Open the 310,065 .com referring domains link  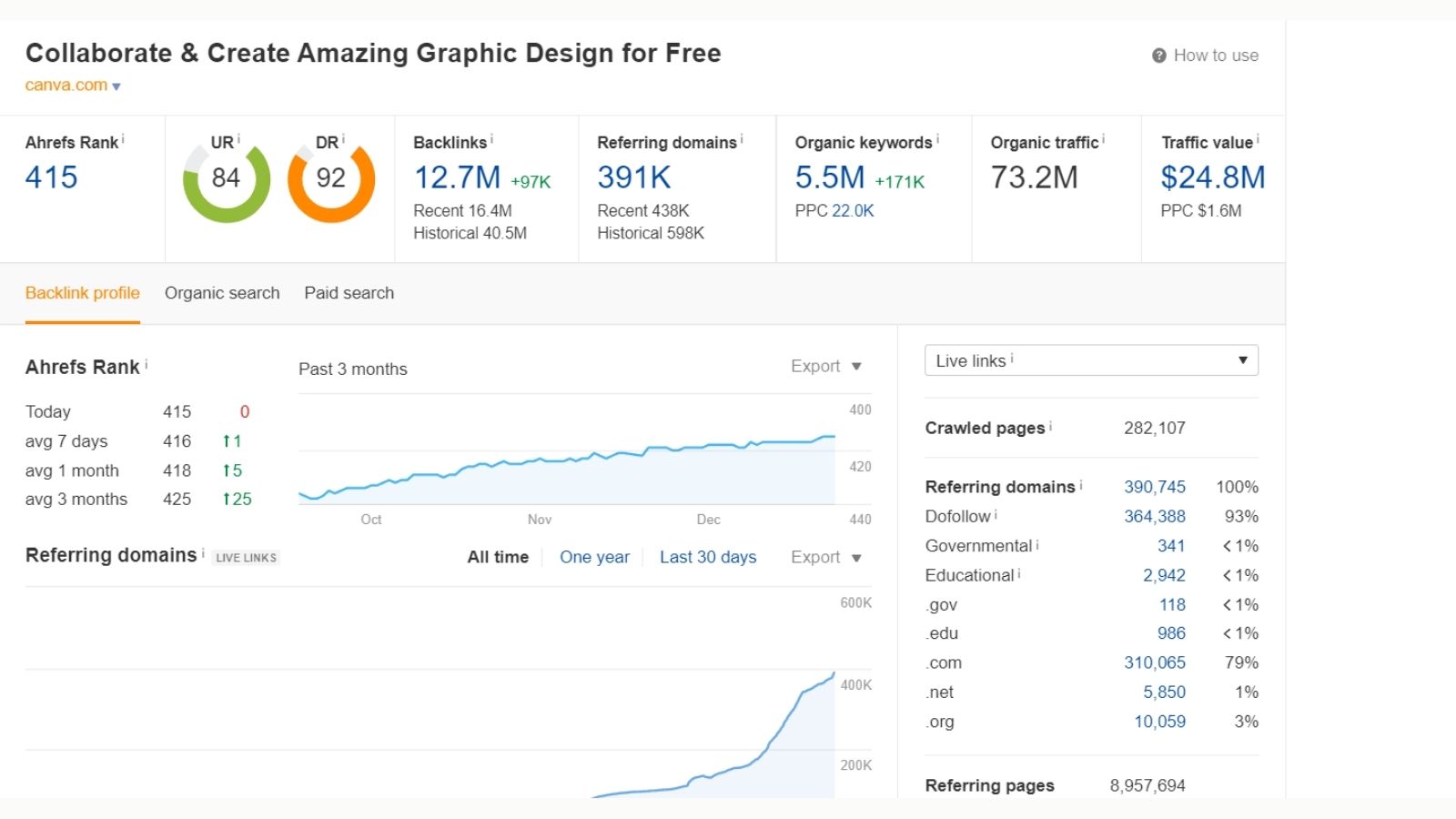(1154, 662)
